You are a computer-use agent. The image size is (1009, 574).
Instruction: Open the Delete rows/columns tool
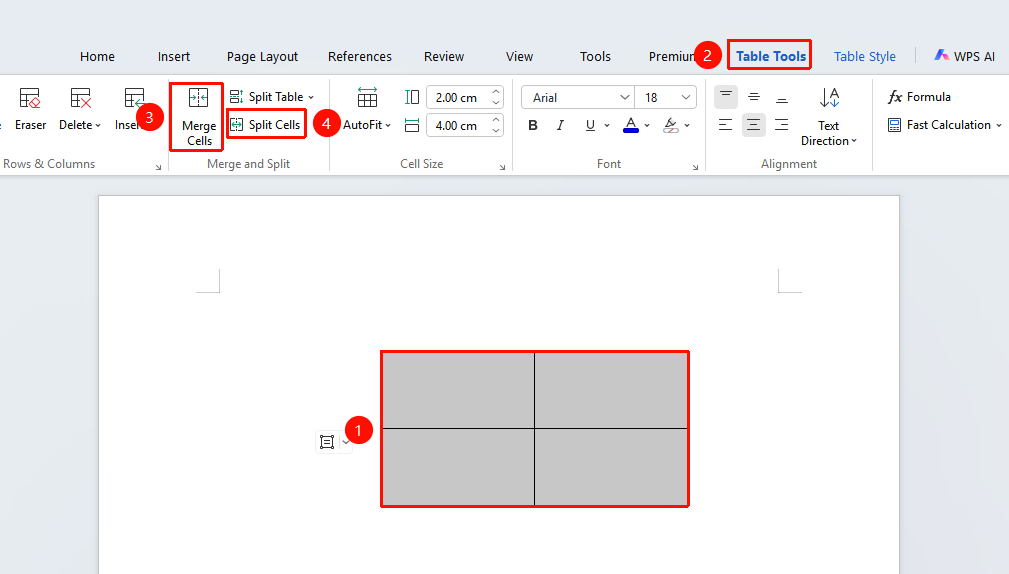click(80, 109)
